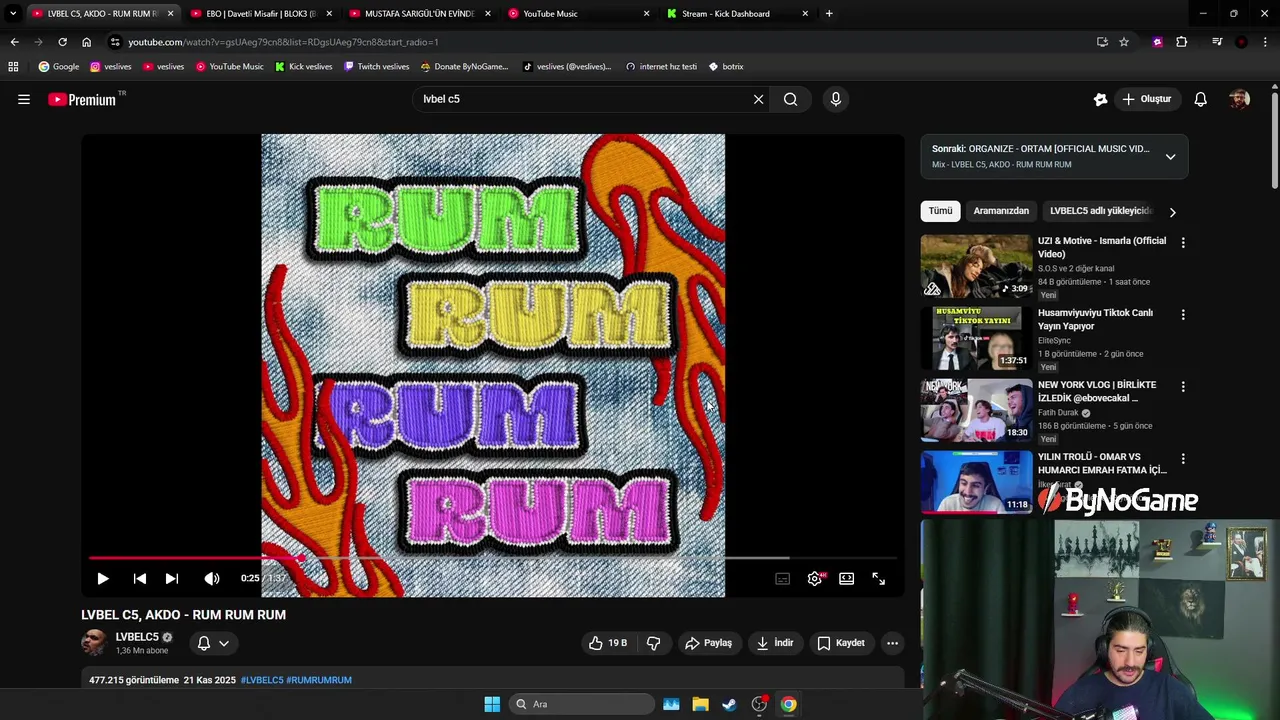Go to browser home page icon
This screenshot has height=720, width=1280.
click(86, 42)
